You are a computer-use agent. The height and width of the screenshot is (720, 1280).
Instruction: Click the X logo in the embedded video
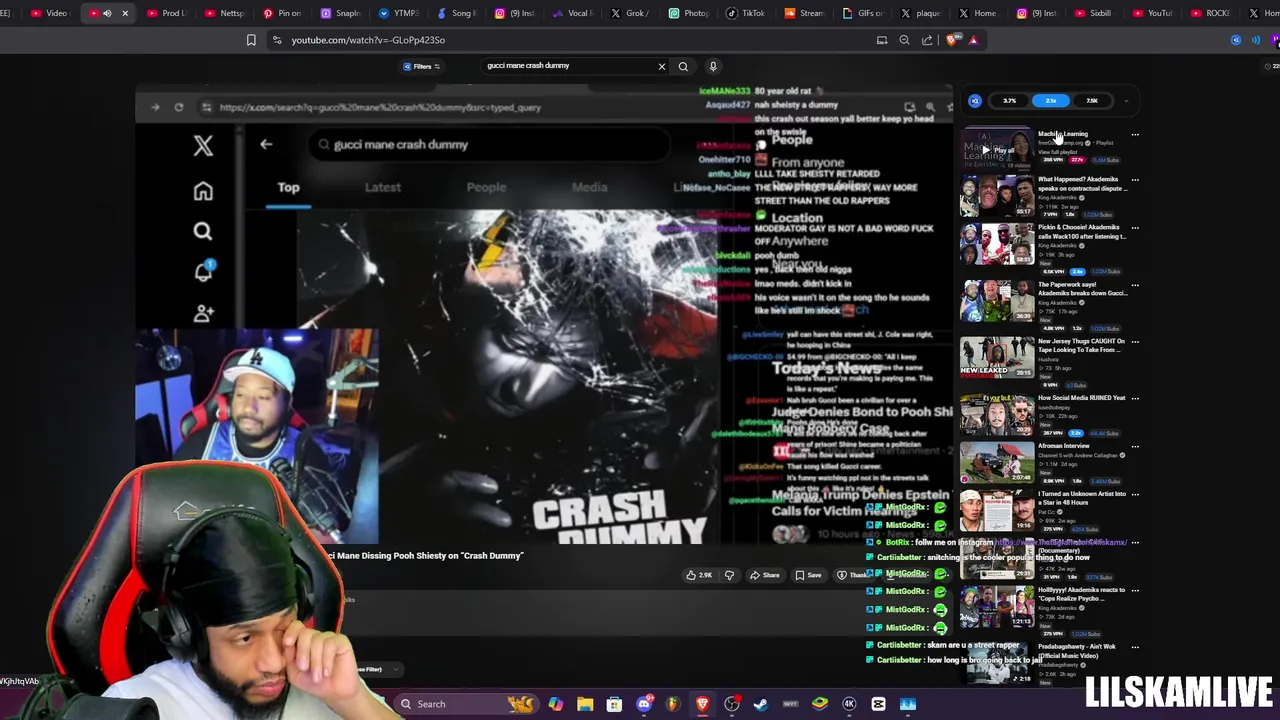click(x=203, y=146)
